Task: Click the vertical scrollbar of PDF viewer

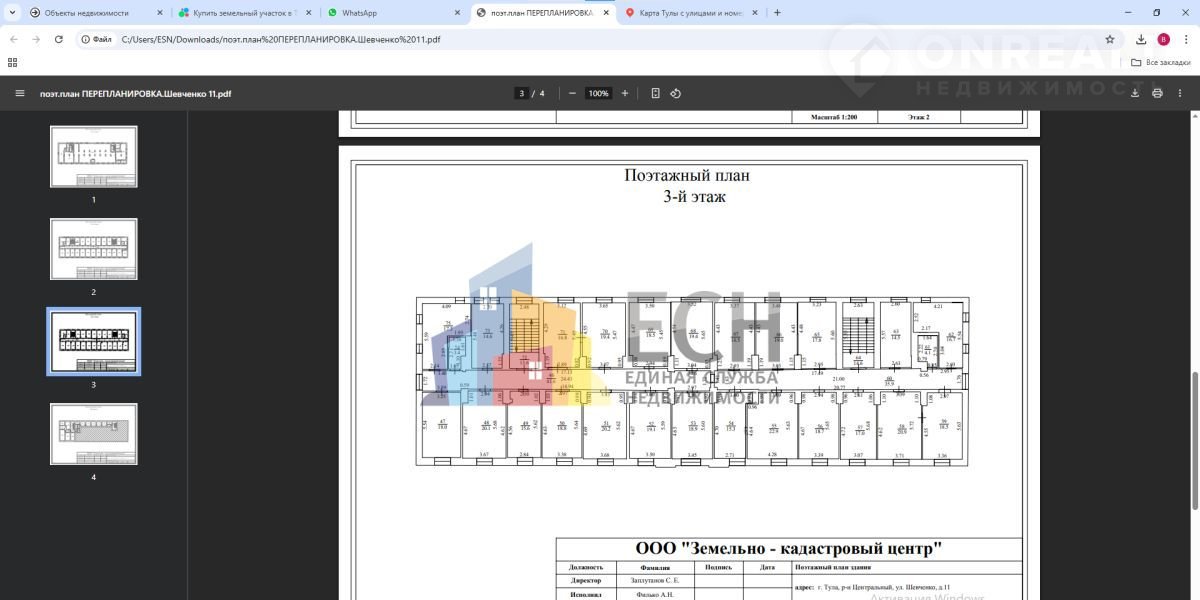Action: tap(1194, 400)
